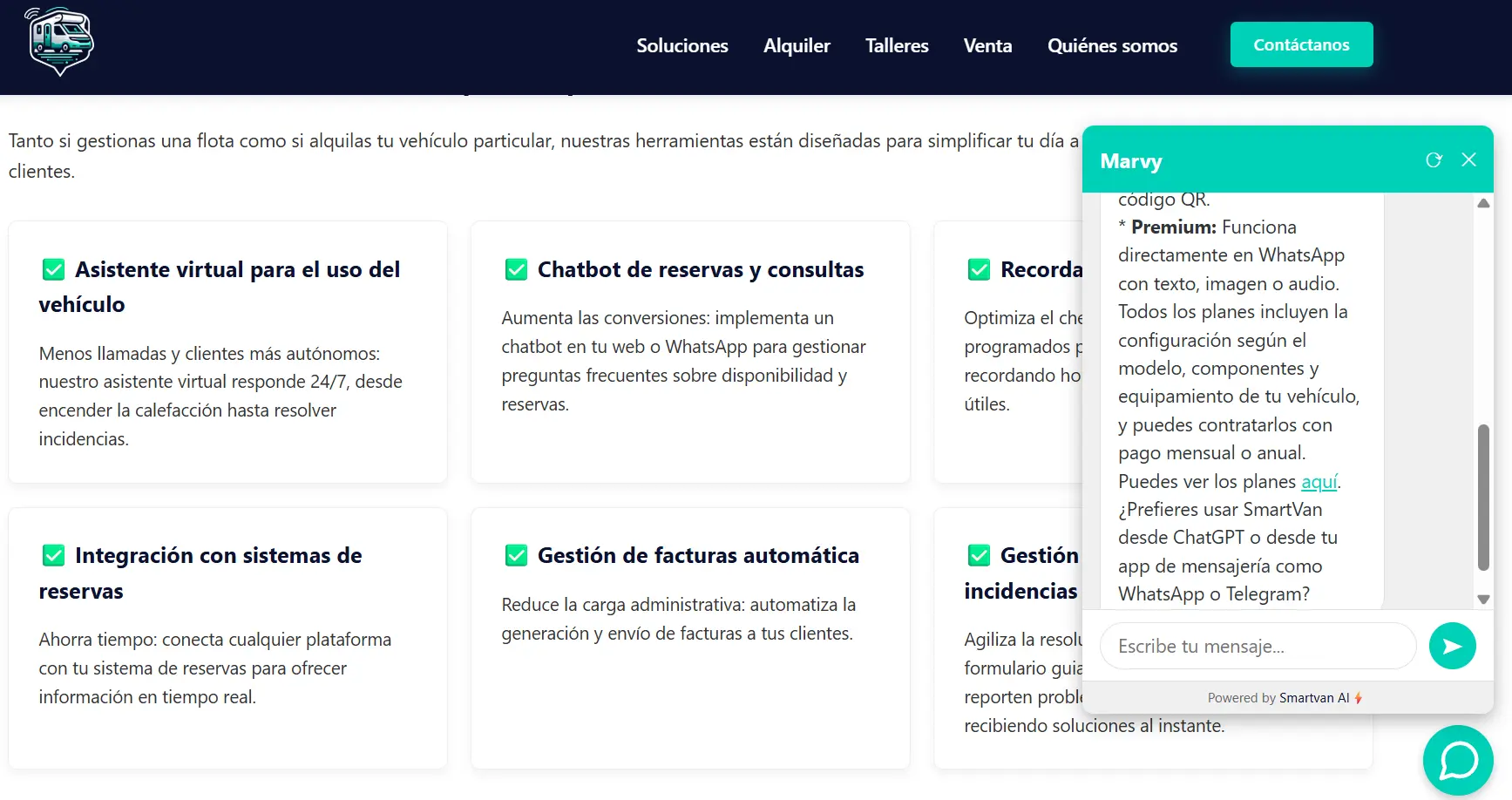The image size is (1512, 800).
Task: Click the chat scrollbar up arrow
Action: click(1483, 203)
